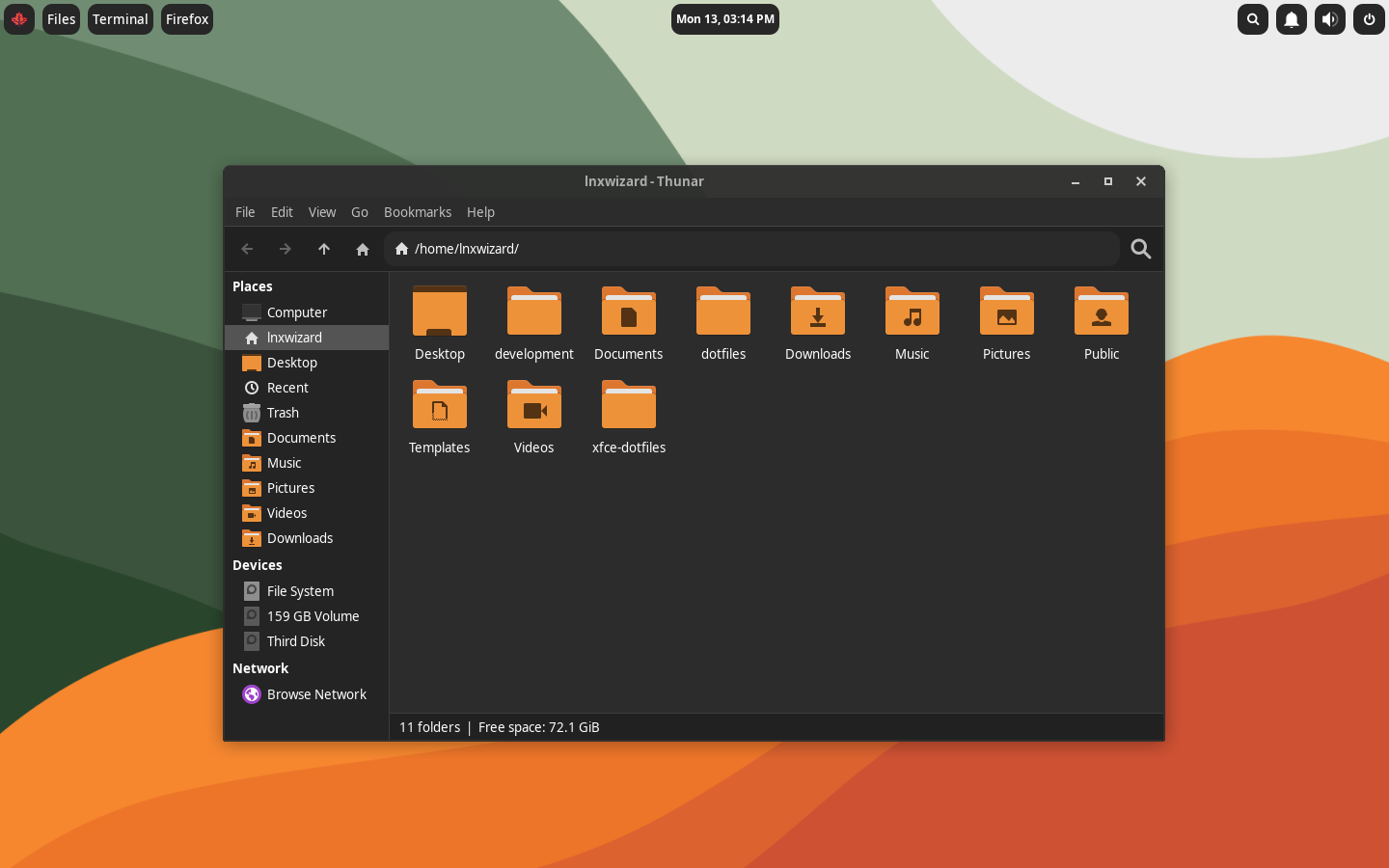Click the Terminal panel button

tap(121, 19)
